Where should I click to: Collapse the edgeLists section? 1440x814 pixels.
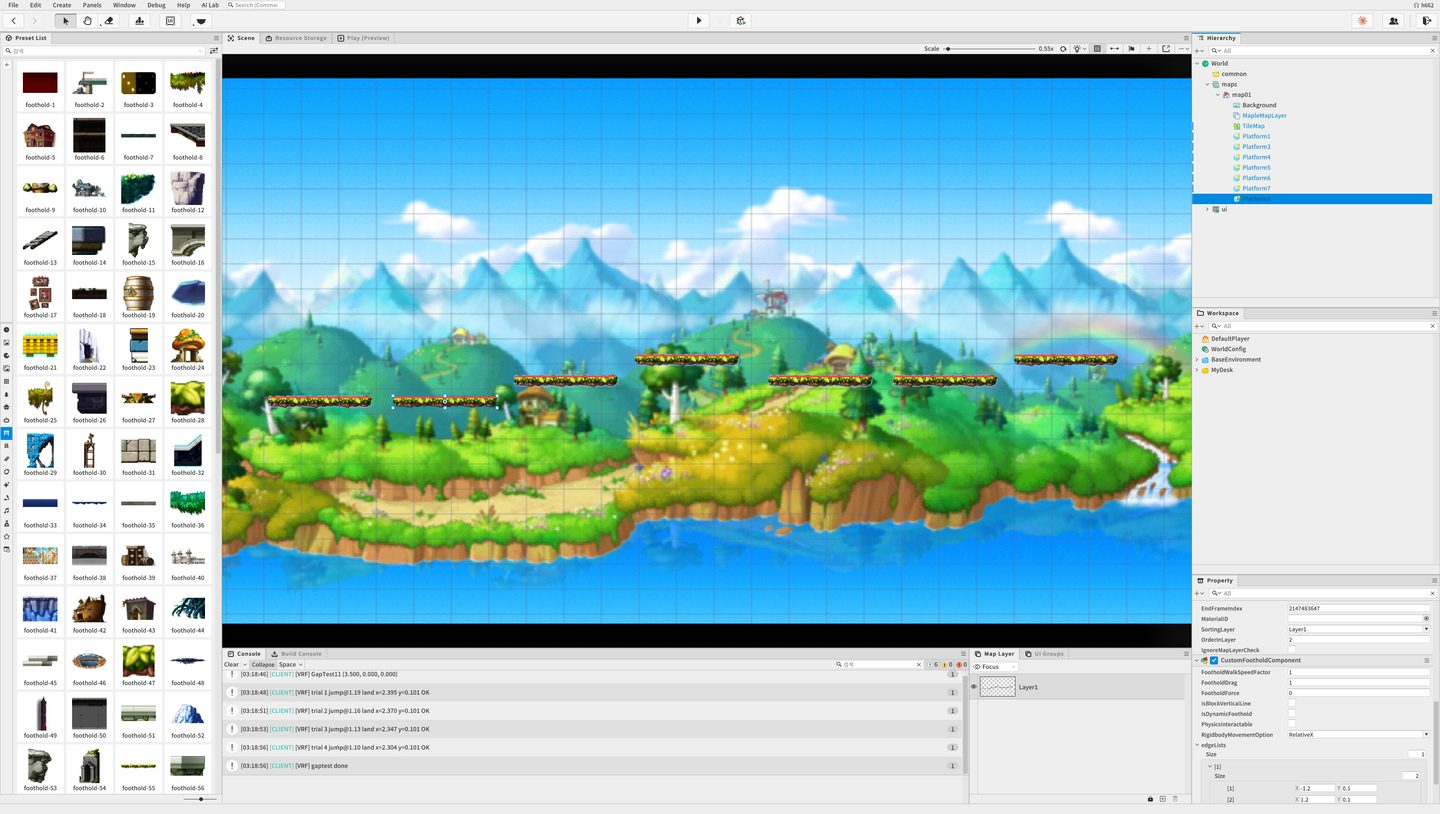1197,745
